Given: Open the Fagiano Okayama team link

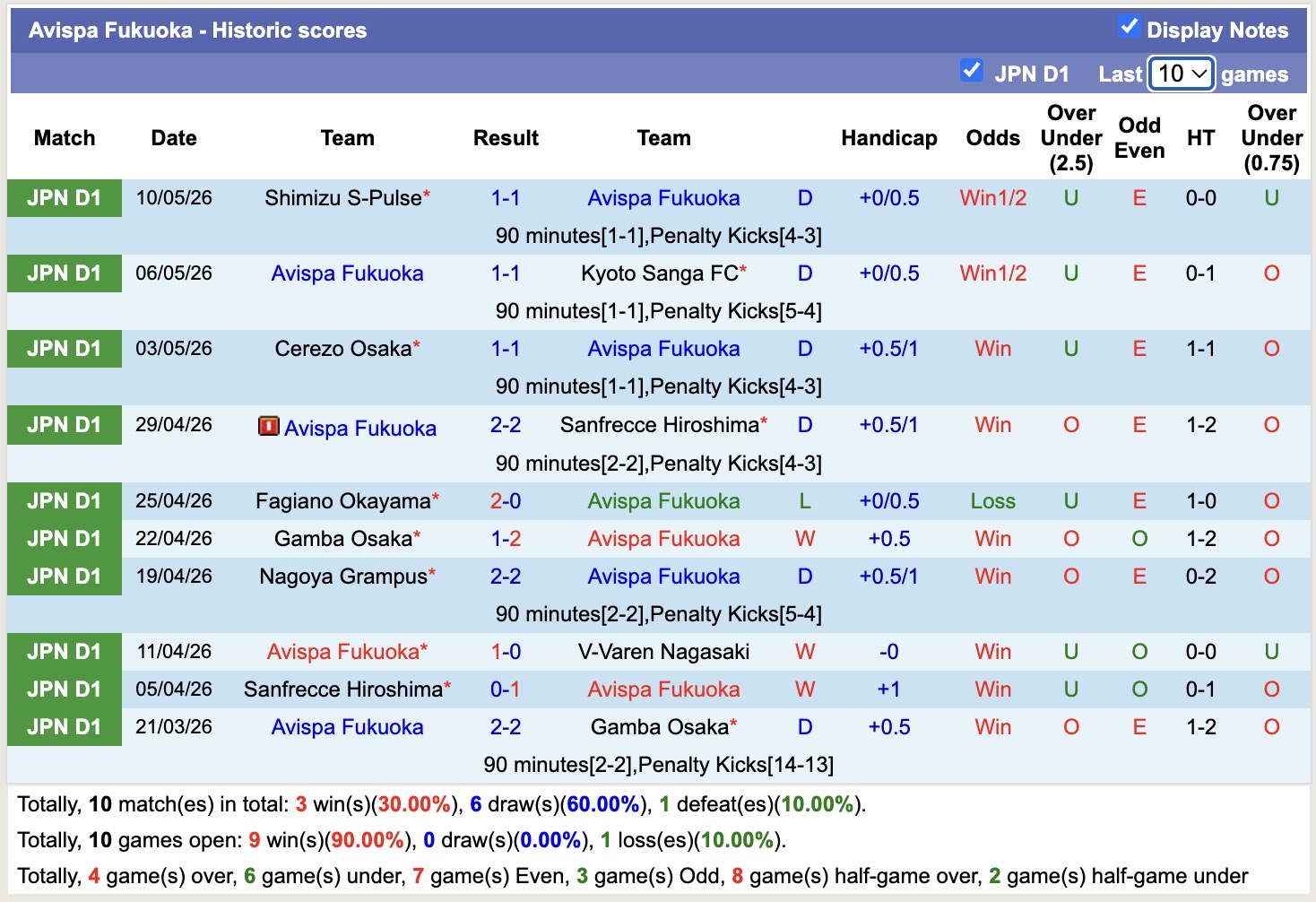Looking at the screenshot, I should 343,501.
